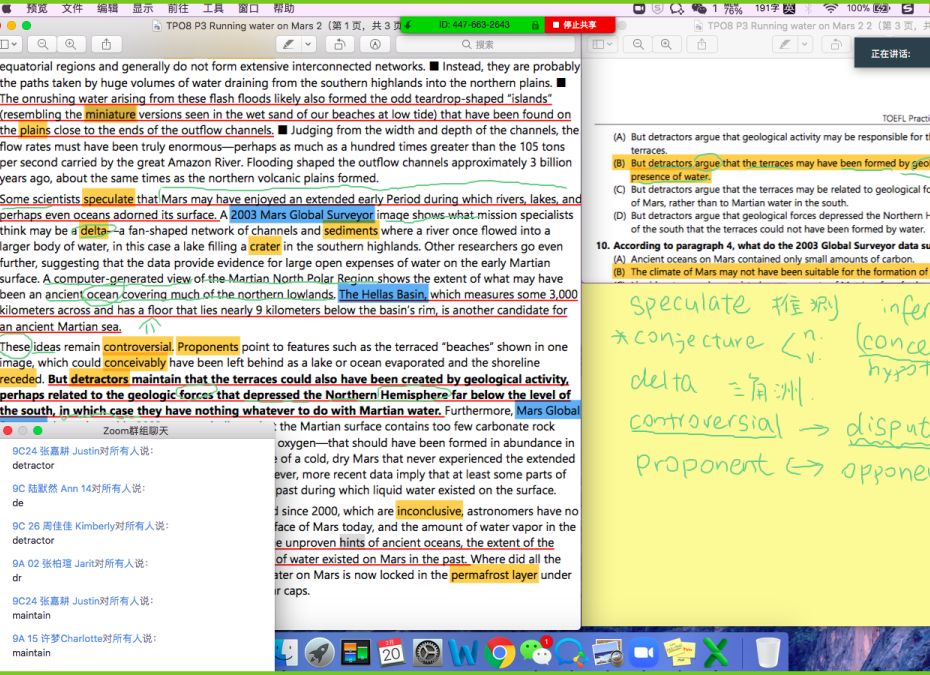Open the 前往 menu
The width and height of the screenshot is (930, 675).
[178, 8]
